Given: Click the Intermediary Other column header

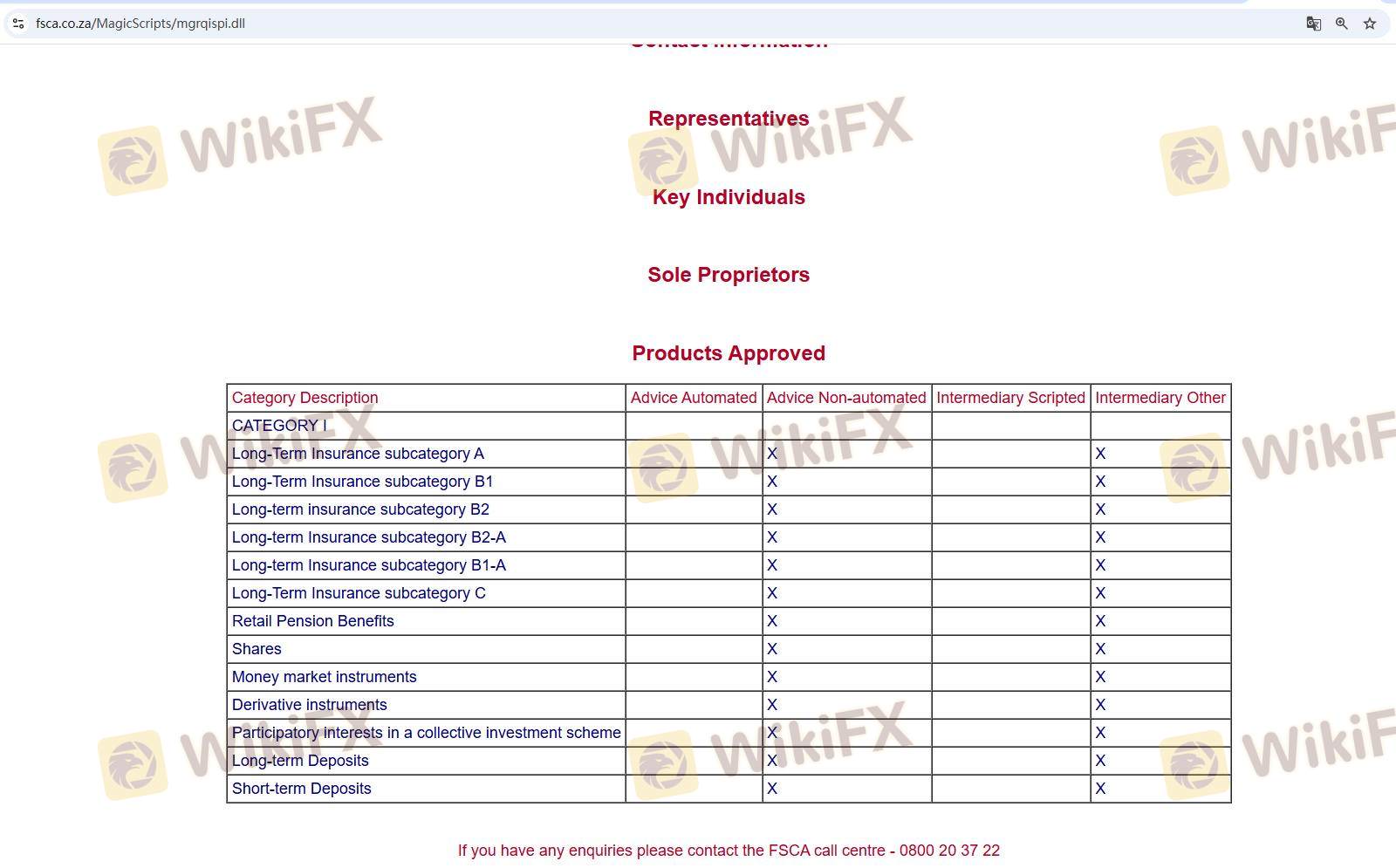Looking at the screenshot, I should tap(1160, 398).
